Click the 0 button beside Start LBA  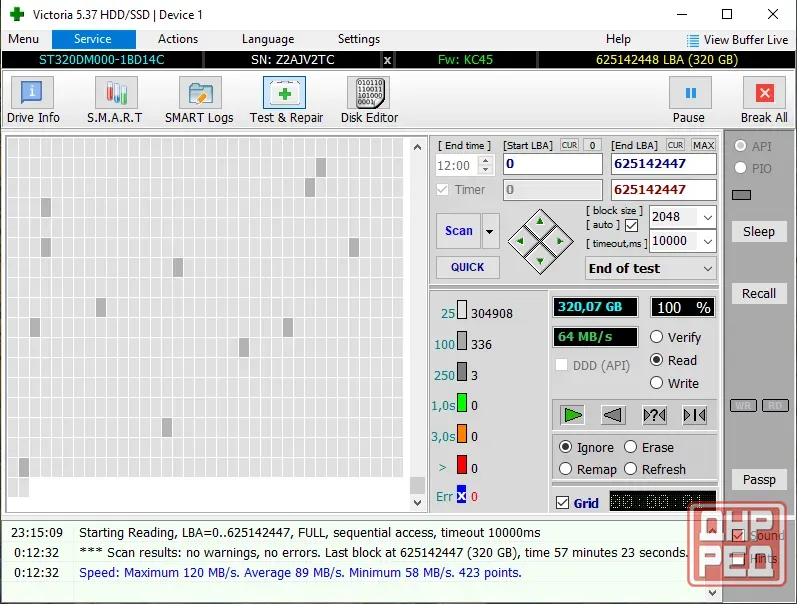pos(592,145)
